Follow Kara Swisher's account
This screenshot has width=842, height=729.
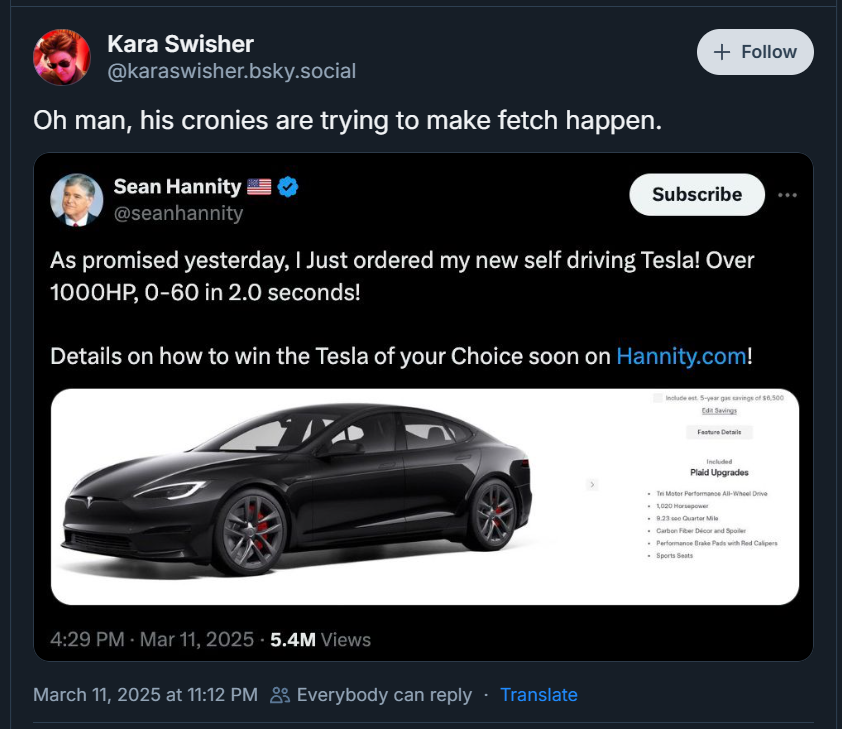point(755,52)
